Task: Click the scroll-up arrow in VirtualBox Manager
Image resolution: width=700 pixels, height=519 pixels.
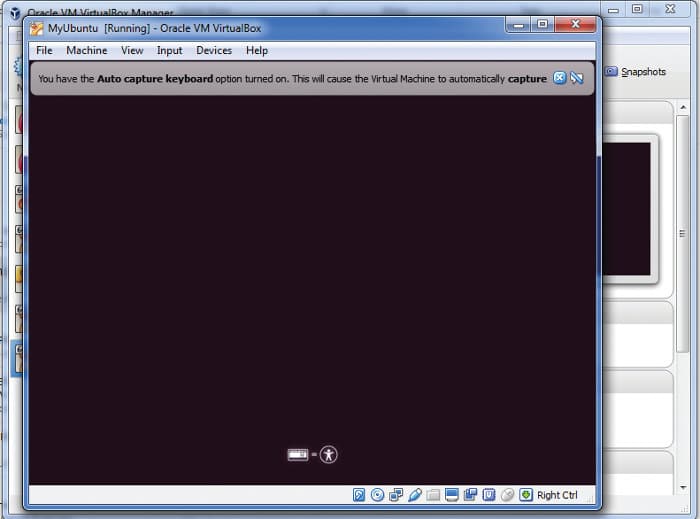Action: [x=683, y=107]
